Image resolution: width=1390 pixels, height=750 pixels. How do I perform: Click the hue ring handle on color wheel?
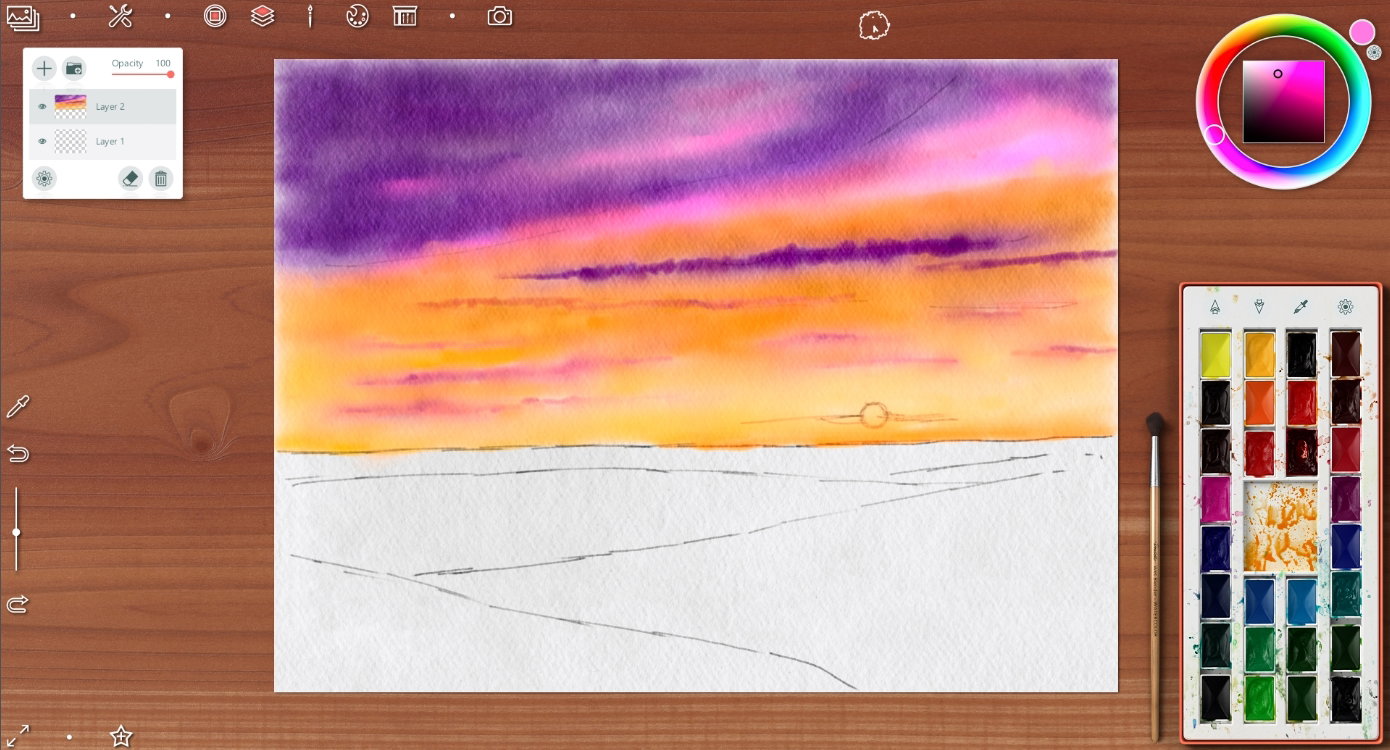point(1214,134)
